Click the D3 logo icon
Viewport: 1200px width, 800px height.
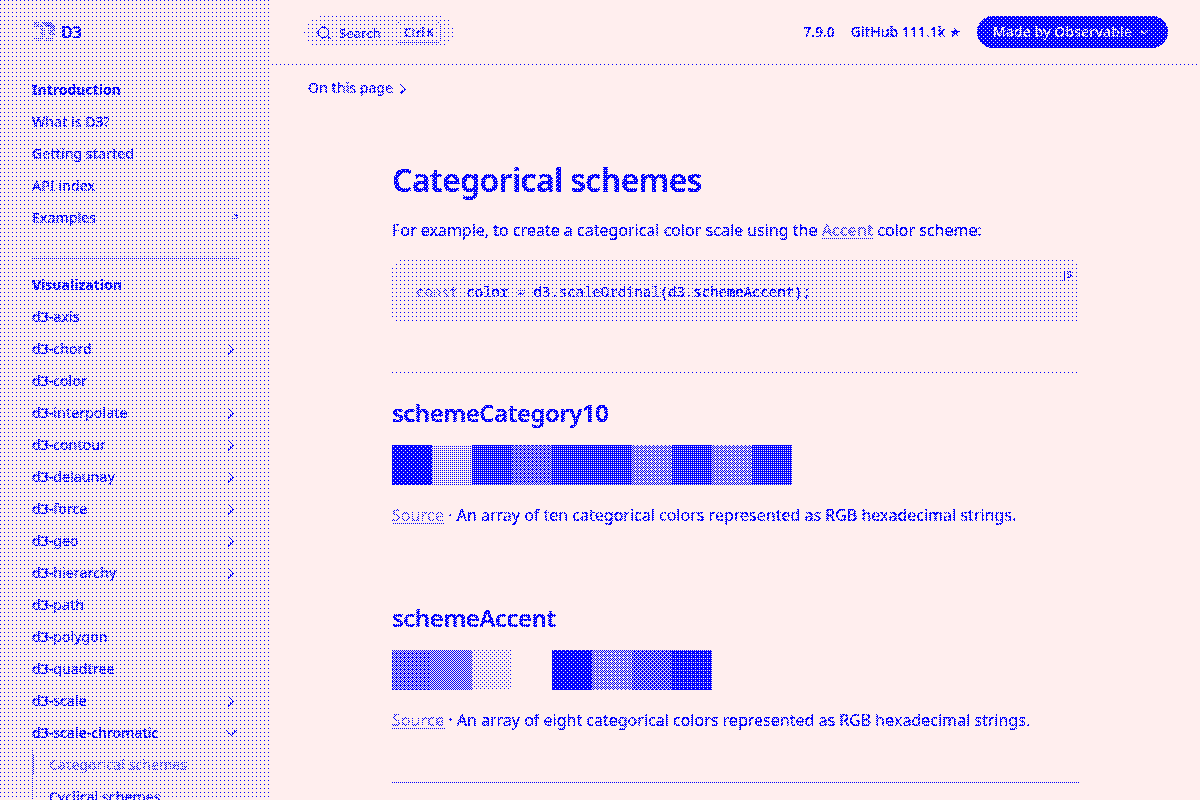[43, 32]
